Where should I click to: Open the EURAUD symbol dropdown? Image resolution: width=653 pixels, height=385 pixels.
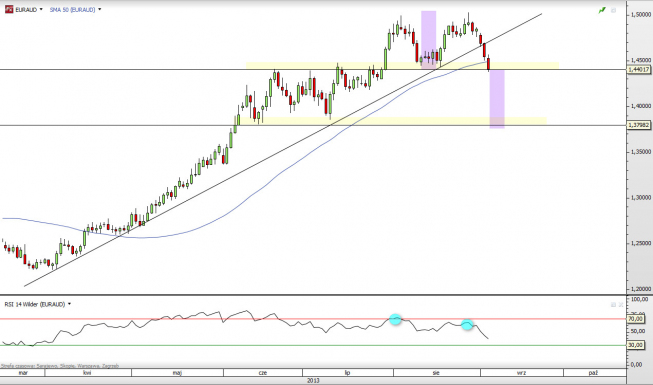41,9
